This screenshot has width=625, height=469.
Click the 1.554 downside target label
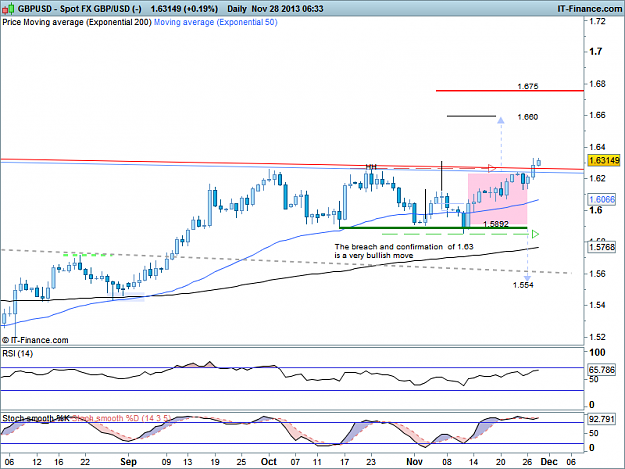coord(523,285)
